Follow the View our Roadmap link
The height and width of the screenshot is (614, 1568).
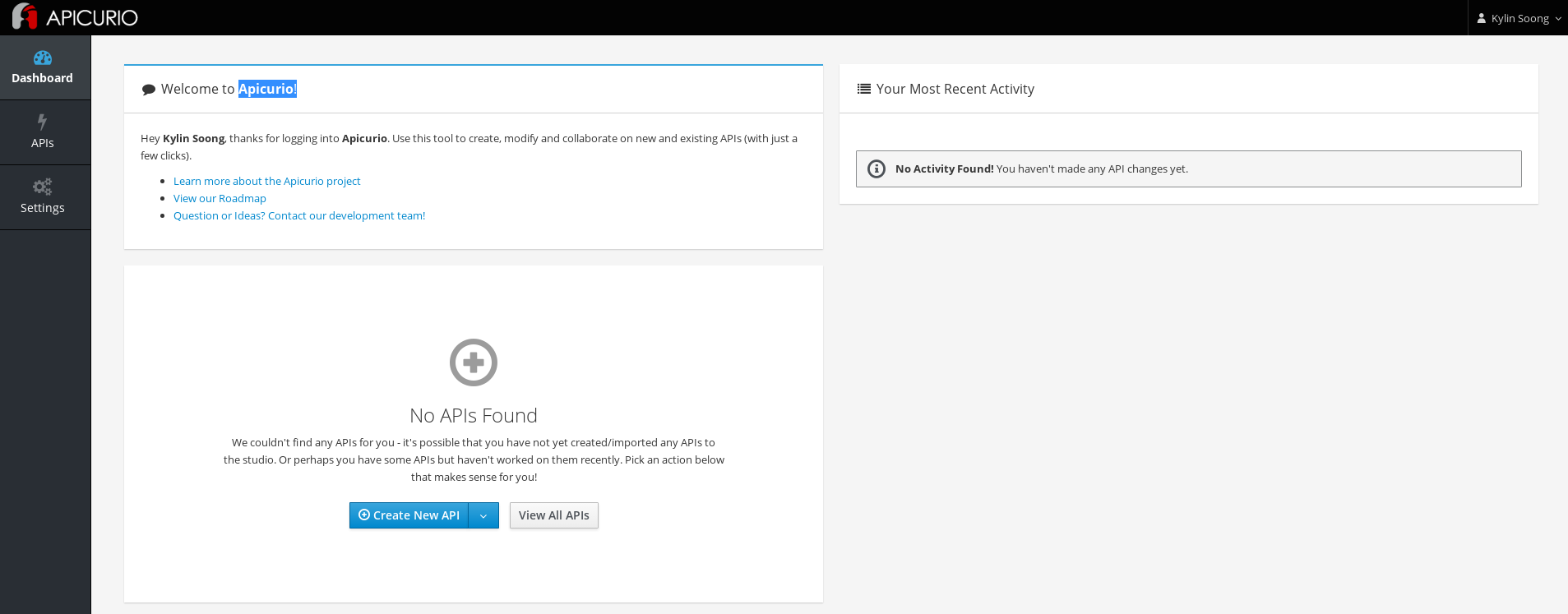(x=220, y=198)
